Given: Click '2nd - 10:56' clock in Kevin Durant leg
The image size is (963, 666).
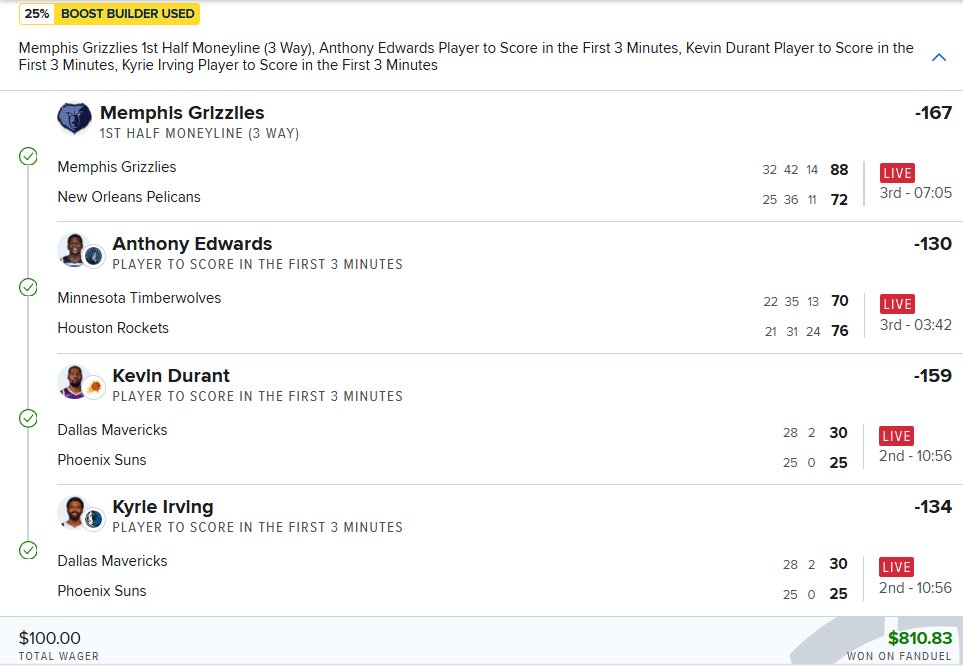Looking at the screenshot, I should coord(915,456).
